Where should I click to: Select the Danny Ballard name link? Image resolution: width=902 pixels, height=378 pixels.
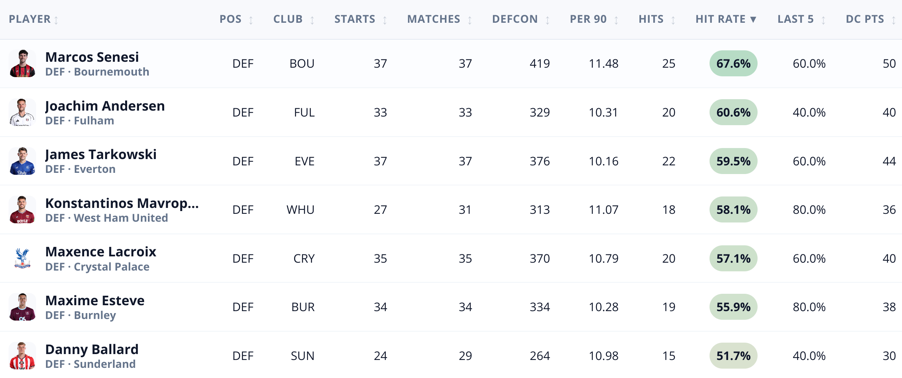coord(92,349)
